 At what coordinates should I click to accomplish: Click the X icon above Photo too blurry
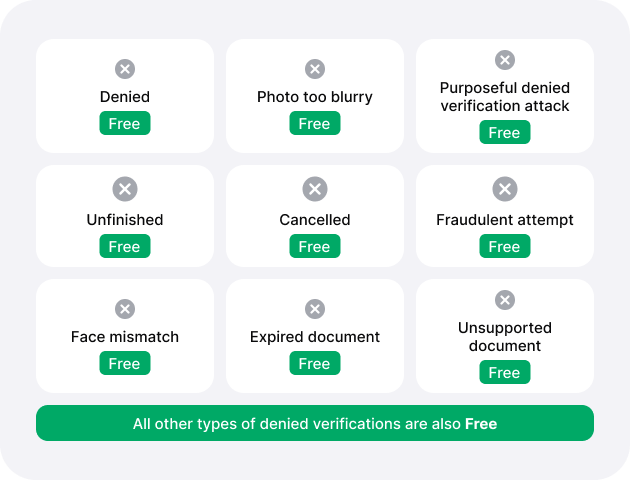[315, 69]
